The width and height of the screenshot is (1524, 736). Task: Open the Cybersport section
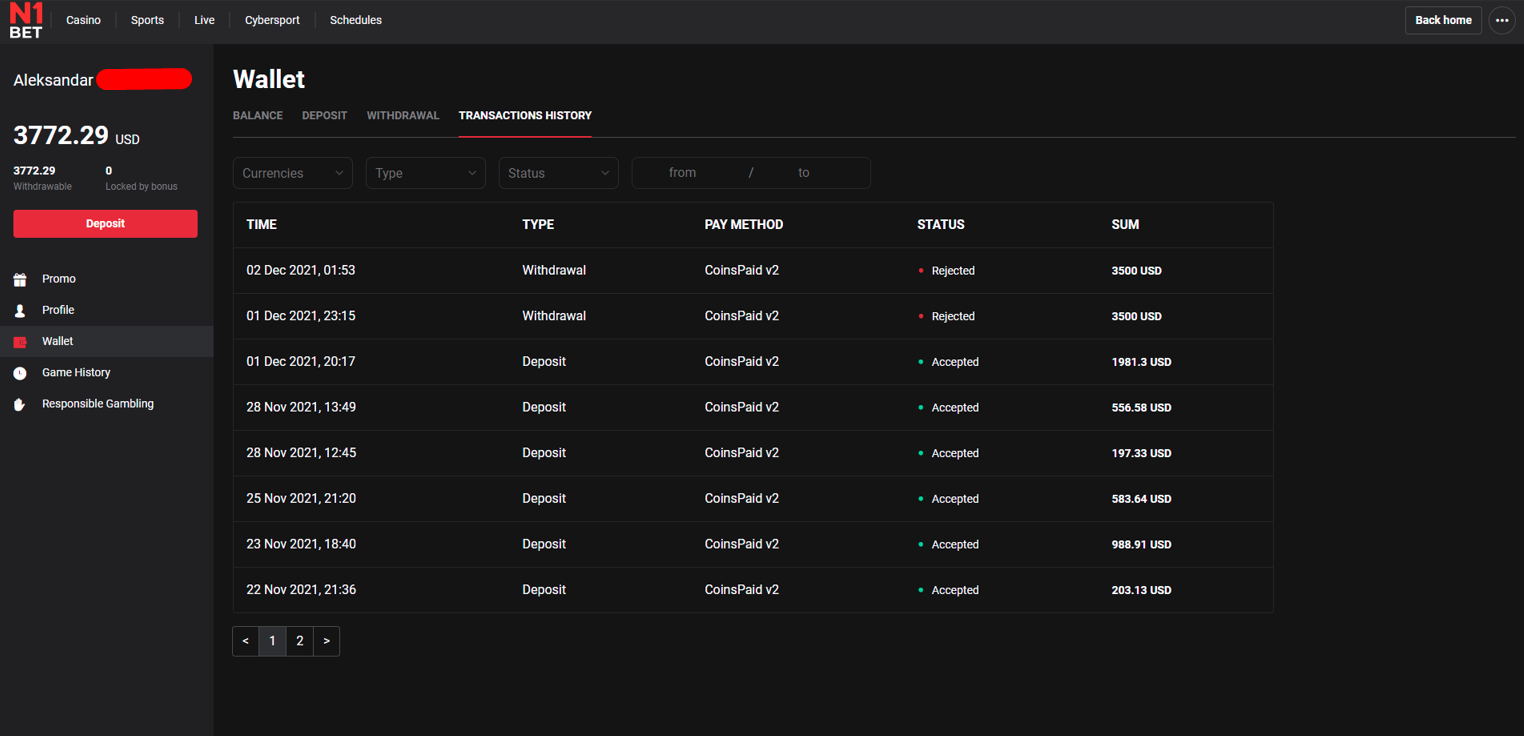[272, 20]
